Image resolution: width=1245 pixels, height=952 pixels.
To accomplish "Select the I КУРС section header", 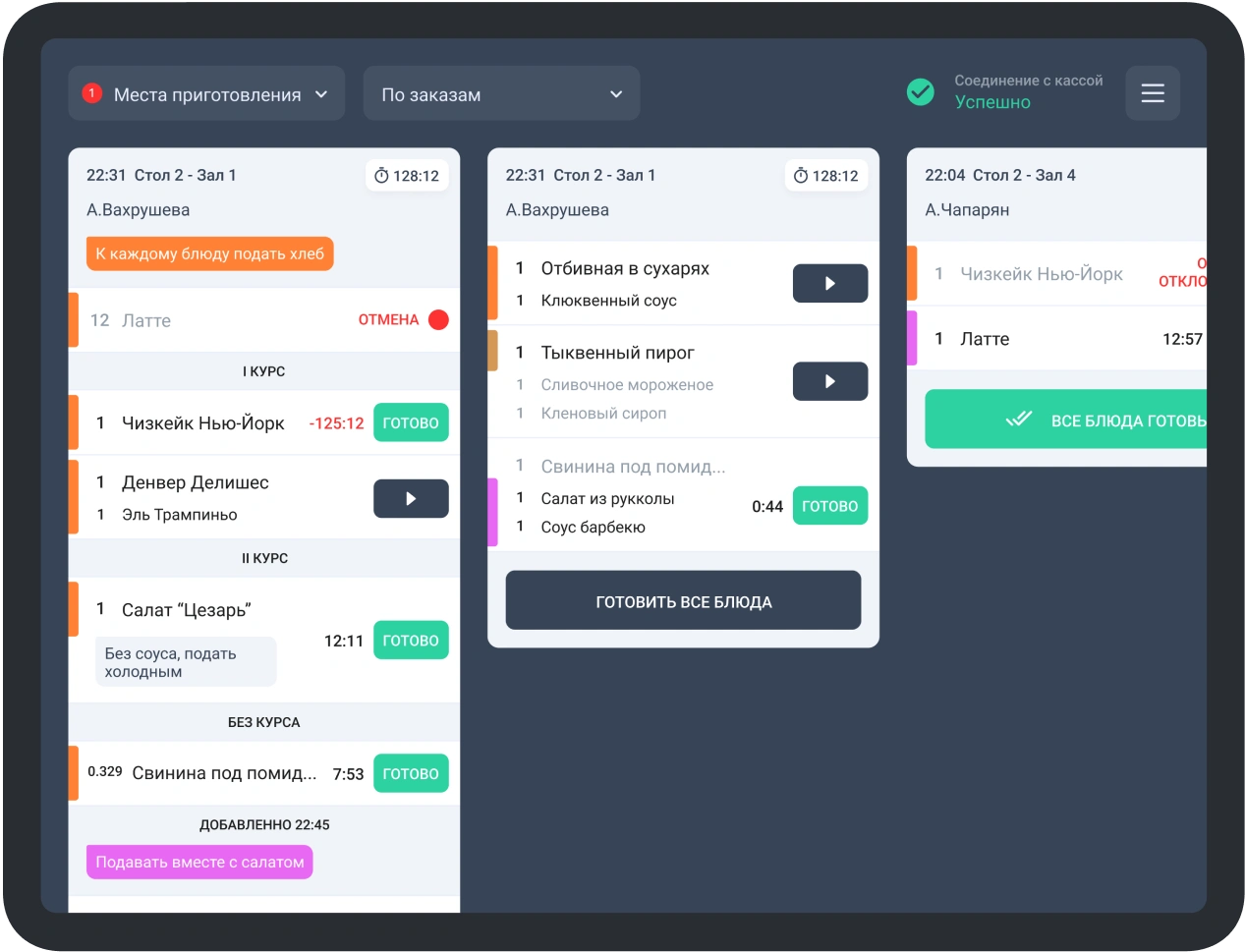I will point(263,371).
